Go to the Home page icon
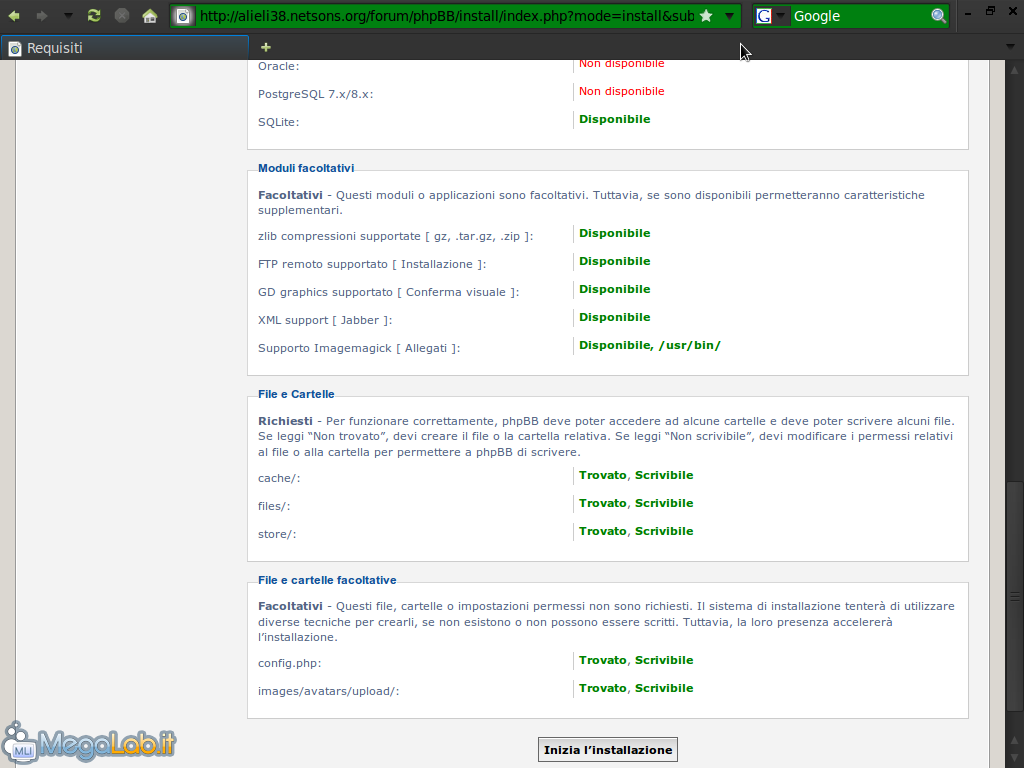 click(150, 16)
